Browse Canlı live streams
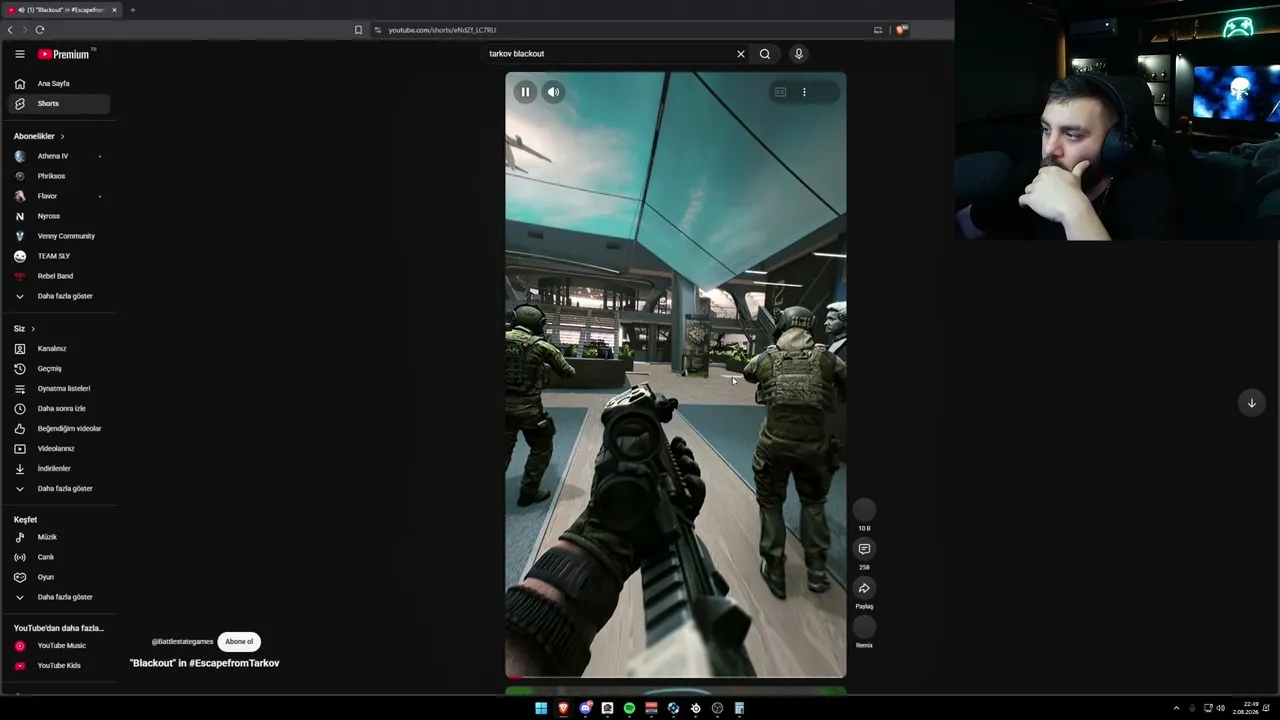 click(60, 557)
